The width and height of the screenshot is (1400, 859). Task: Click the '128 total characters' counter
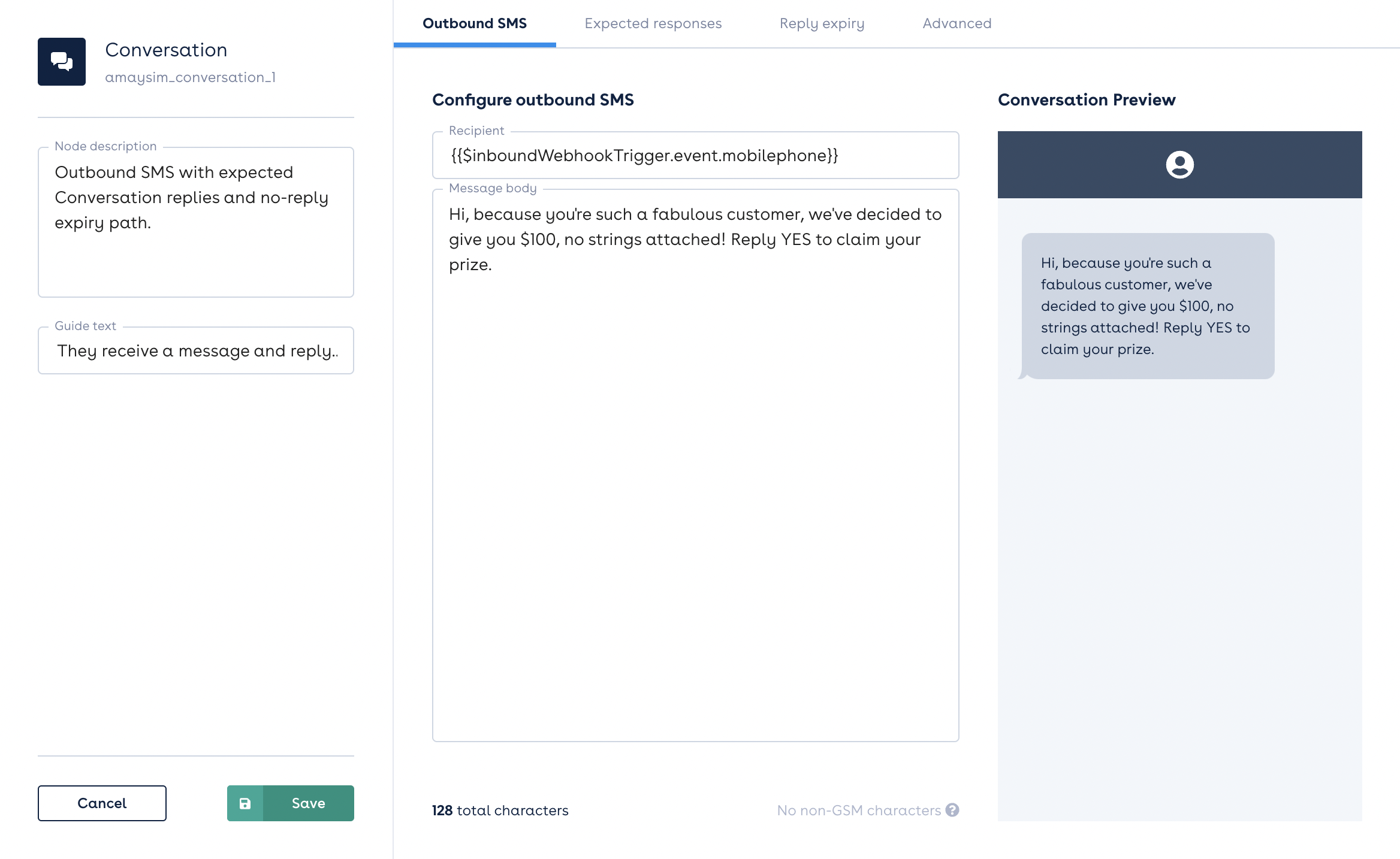tap(500, 810)
